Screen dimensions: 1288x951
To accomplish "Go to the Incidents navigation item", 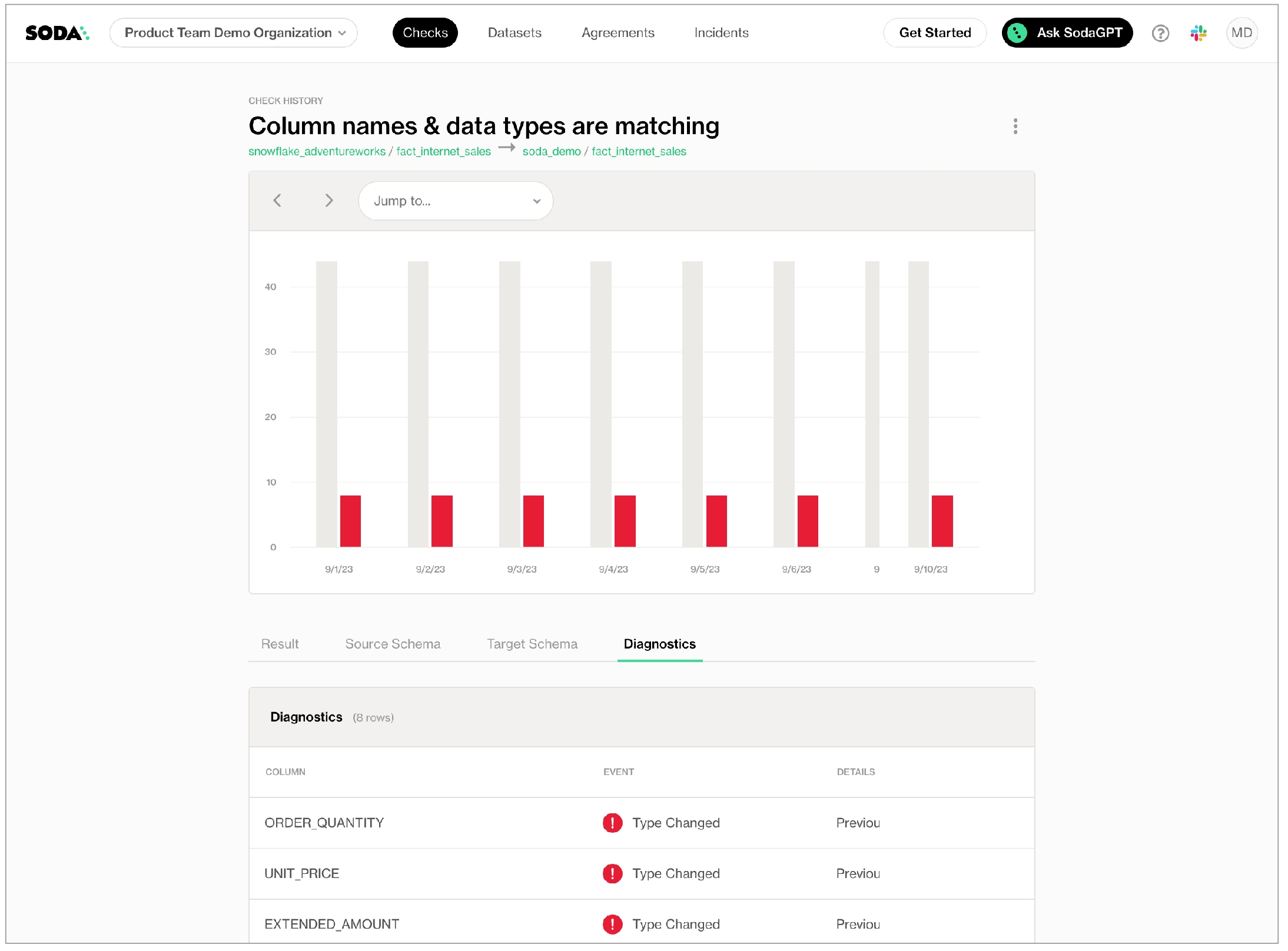I will click(721, 33).
